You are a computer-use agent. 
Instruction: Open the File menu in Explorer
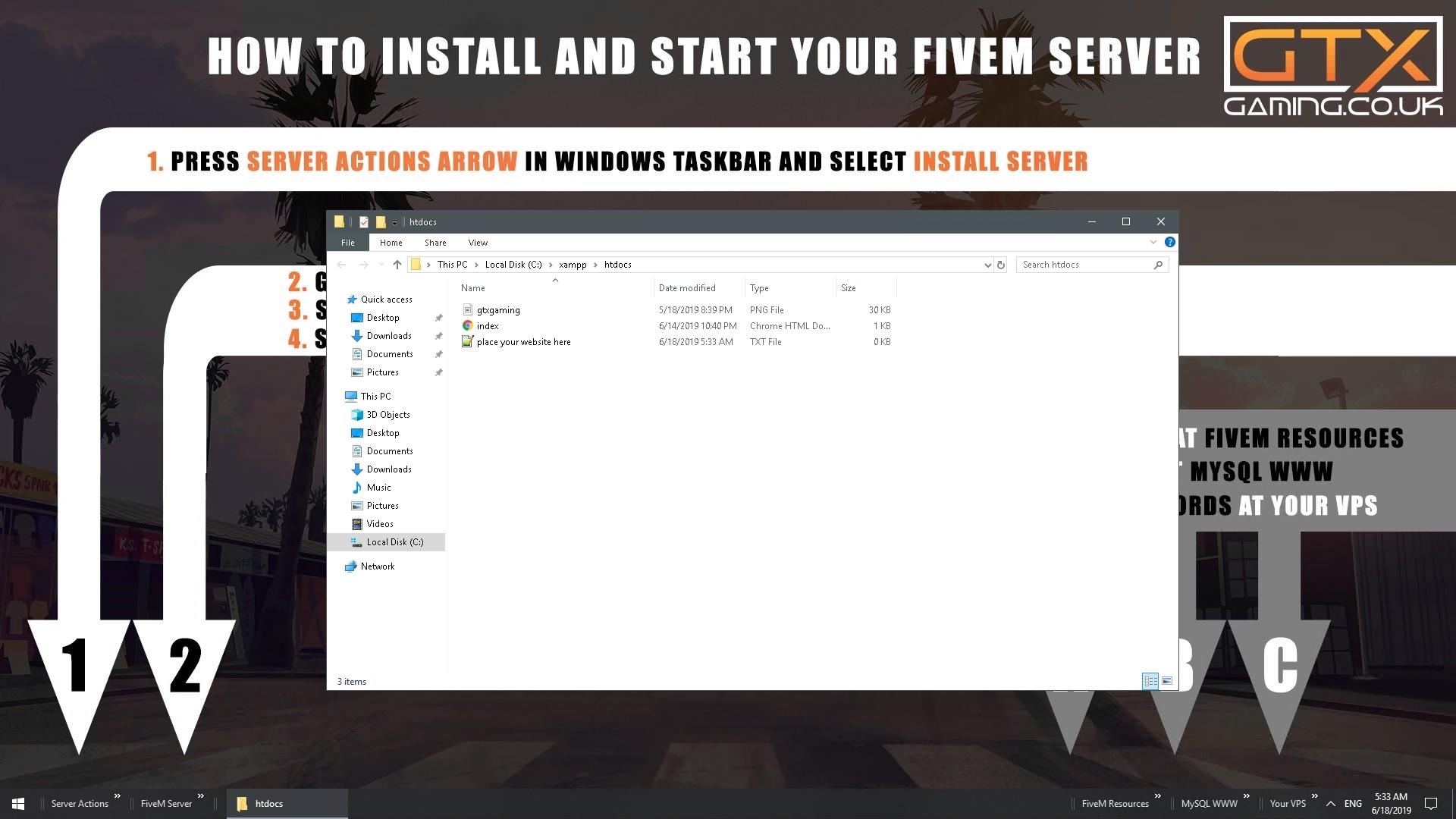point(348,242)
